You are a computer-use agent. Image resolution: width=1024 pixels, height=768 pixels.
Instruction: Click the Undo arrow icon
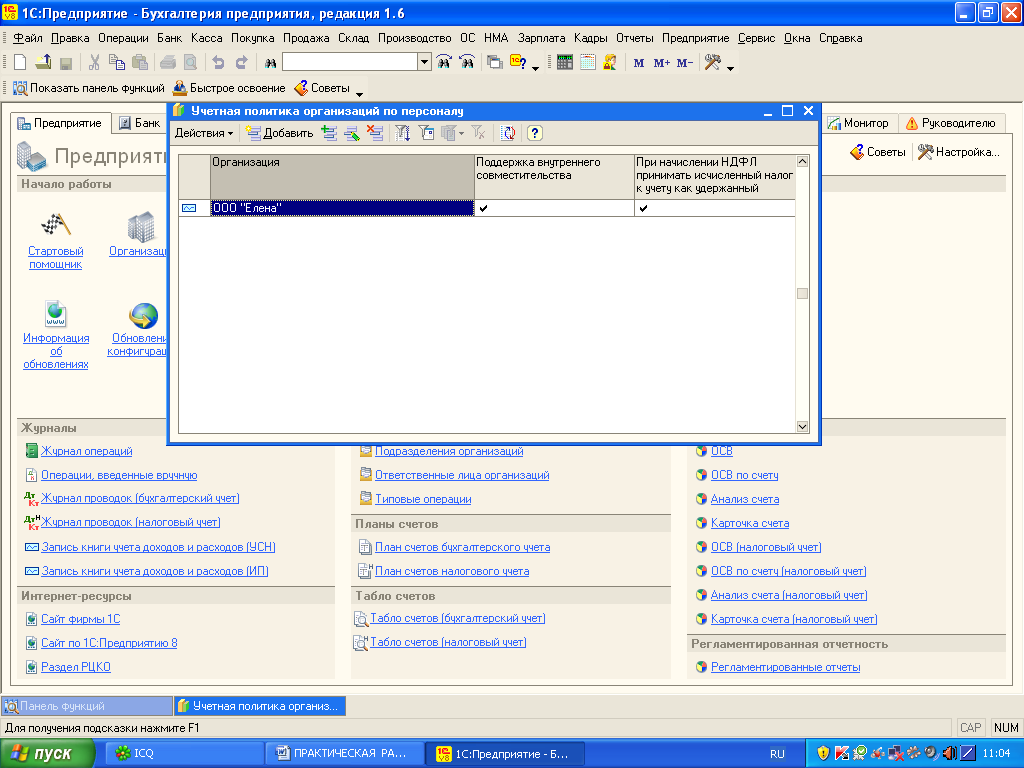(x=218, y=63)
